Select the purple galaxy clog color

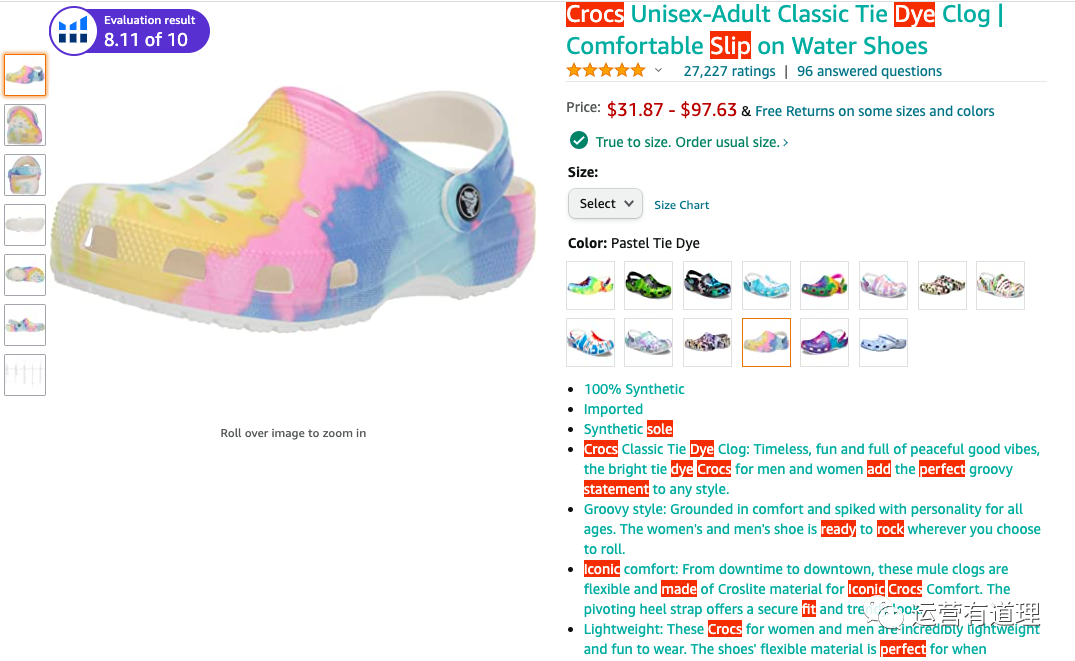click(x=825, y=342)
